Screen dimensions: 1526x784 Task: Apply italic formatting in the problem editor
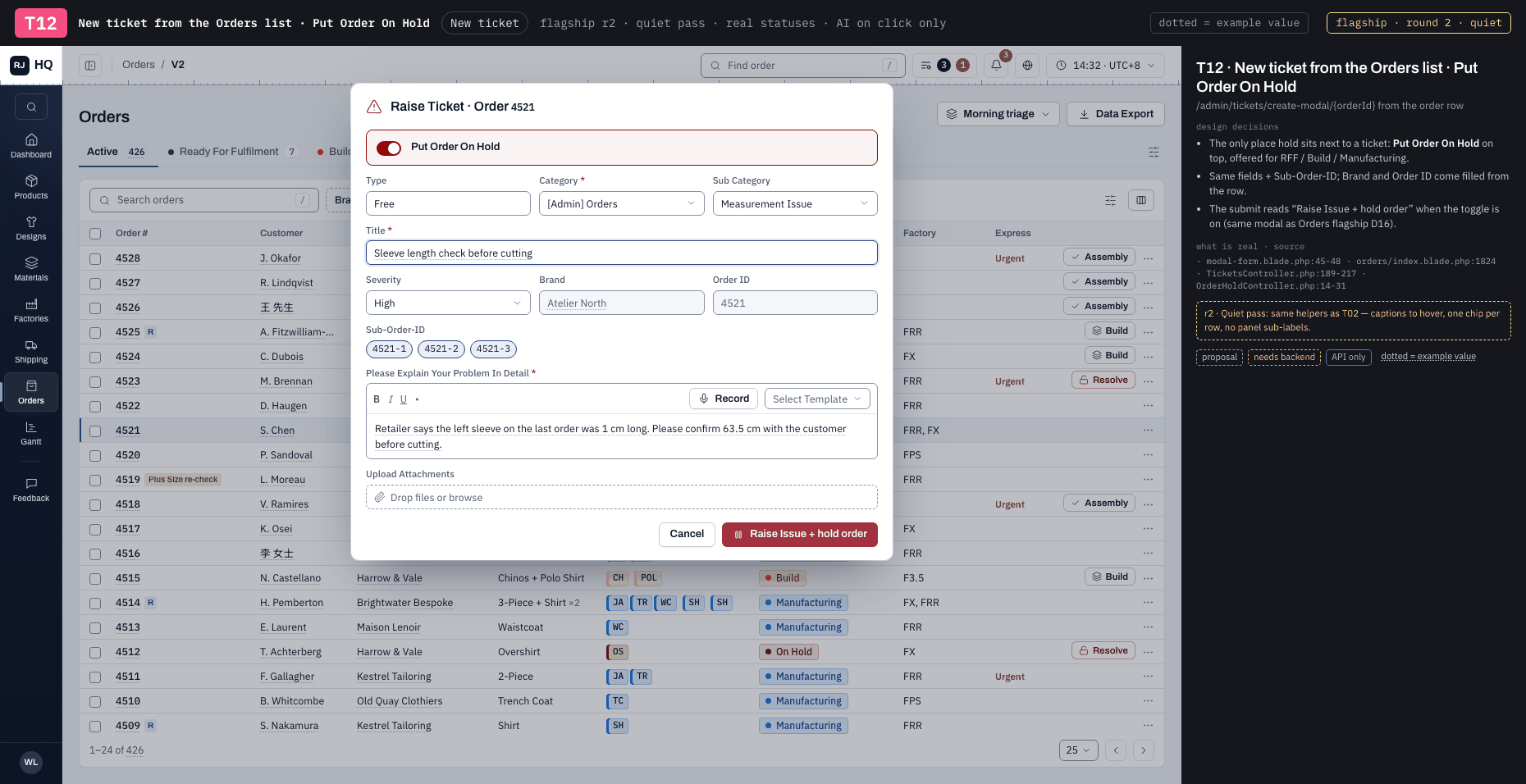(x=391, y=399)
